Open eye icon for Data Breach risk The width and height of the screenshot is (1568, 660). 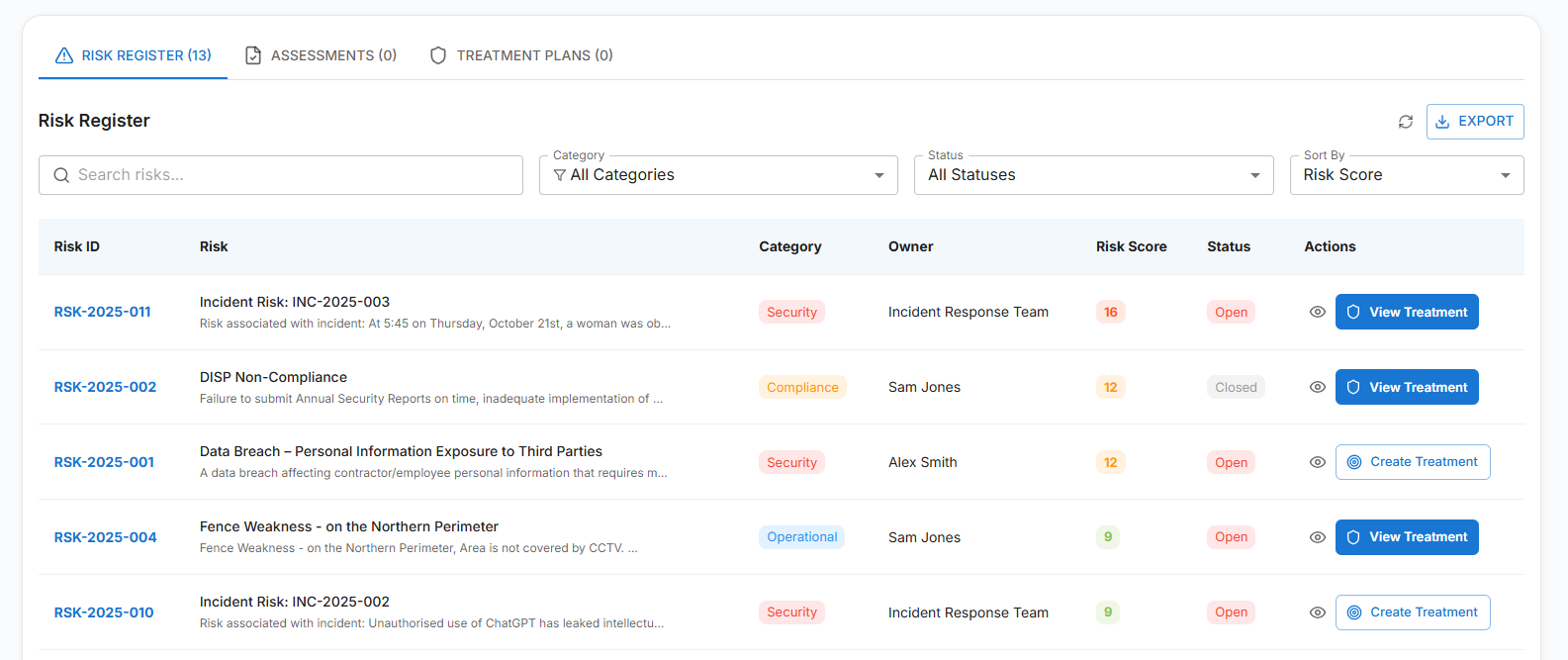coord(1317,462)
